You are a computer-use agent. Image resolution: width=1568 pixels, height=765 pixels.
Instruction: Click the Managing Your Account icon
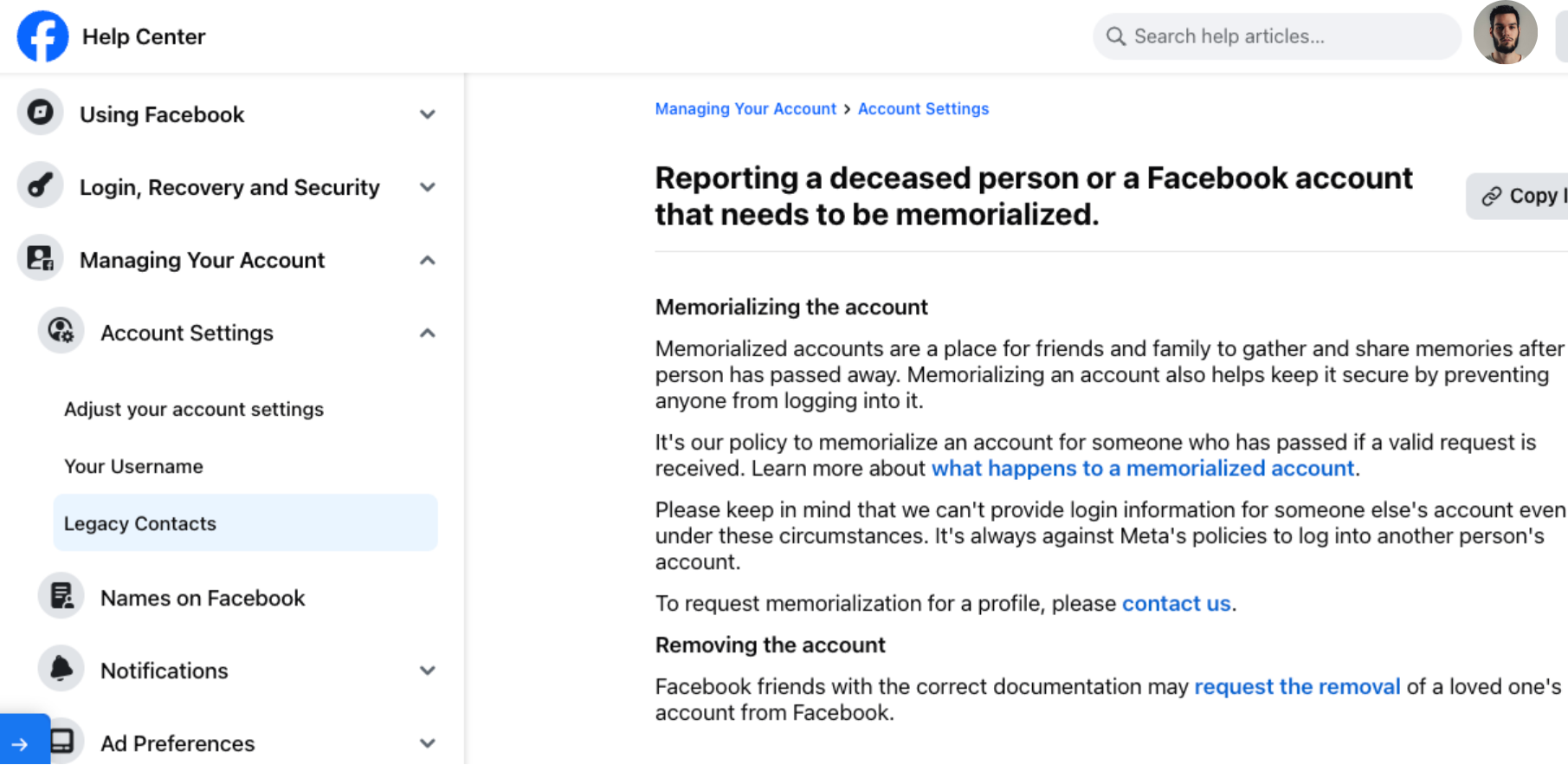40,258
